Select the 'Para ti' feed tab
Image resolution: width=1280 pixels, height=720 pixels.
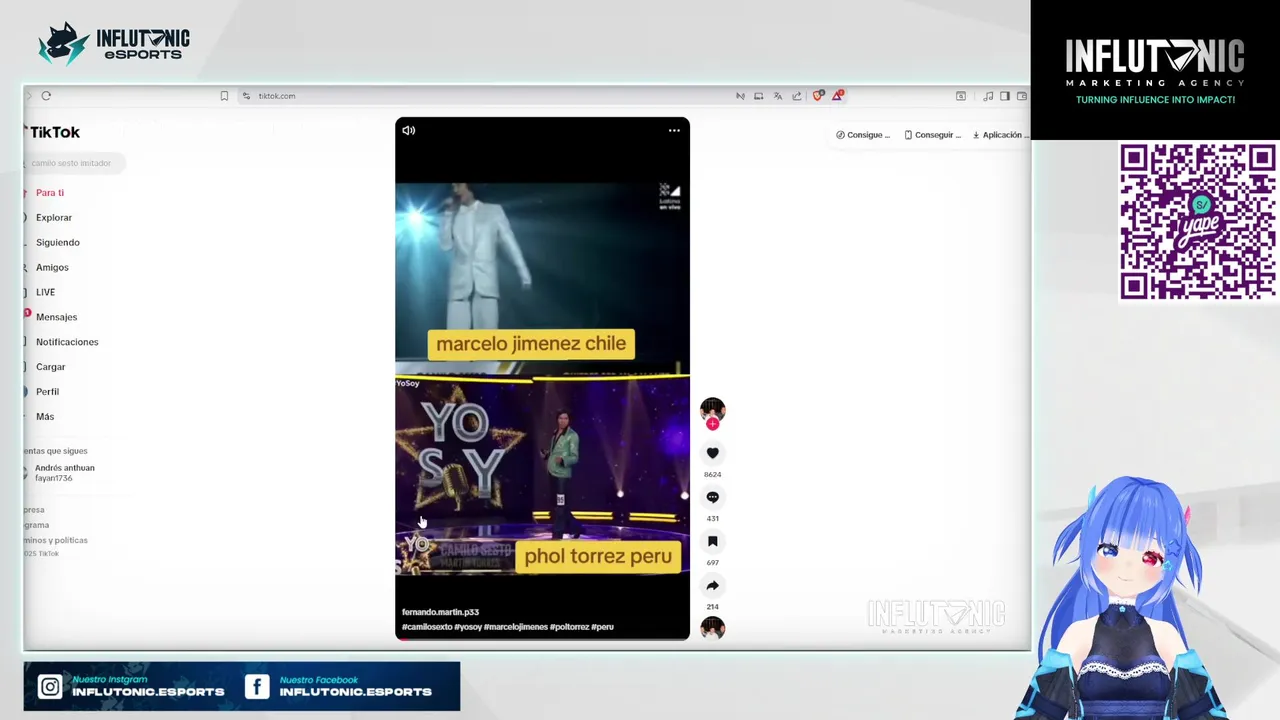click(x=50, y=193)
